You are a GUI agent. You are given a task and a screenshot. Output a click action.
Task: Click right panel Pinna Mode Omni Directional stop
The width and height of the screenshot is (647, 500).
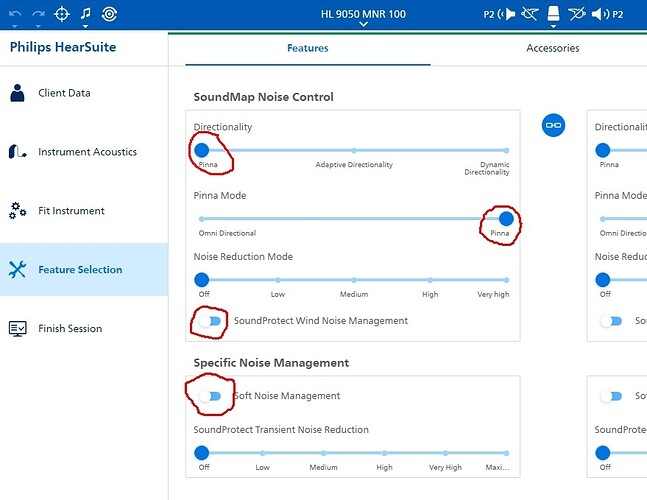coord(602,219)
